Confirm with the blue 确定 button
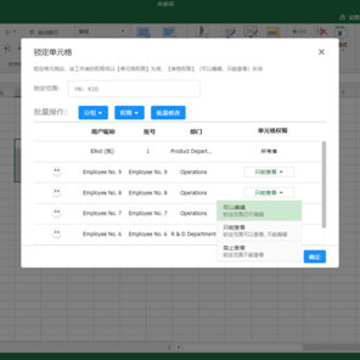The width and height of the screenshot is (360, 360). (315, 257)
